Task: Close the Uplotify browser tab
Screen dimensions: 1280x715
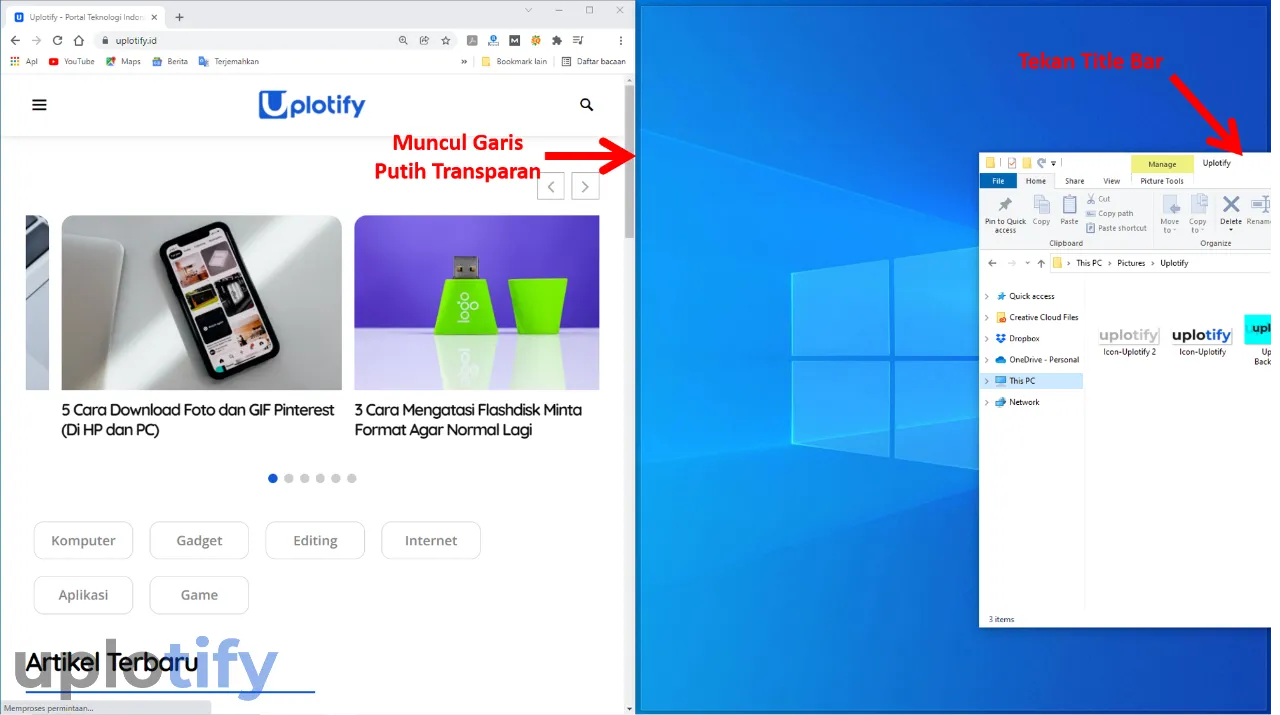Action: [x=154, y=17]
